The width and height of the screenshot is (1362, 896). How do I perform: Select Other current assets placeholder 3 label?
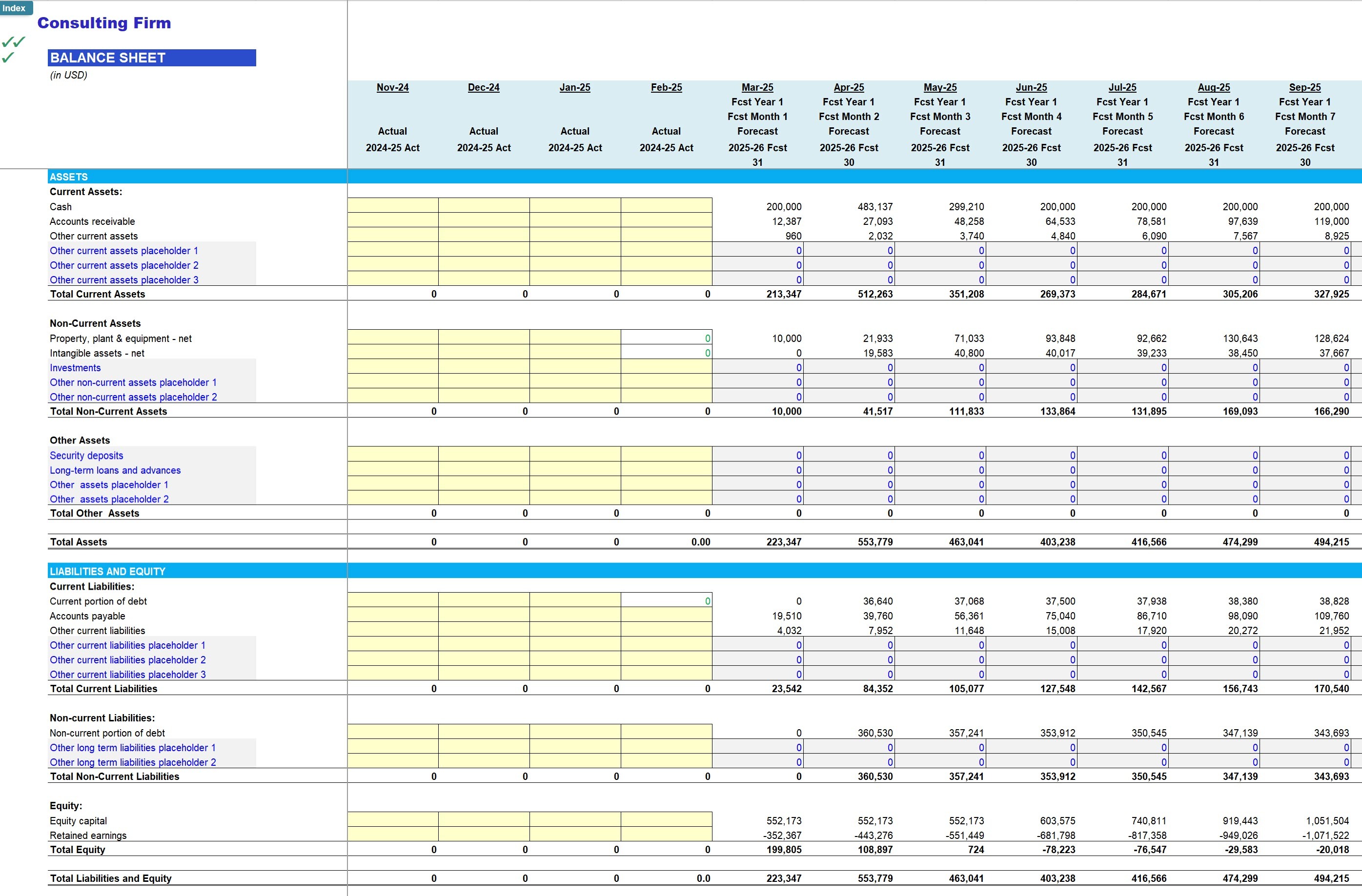click(124, 280)
